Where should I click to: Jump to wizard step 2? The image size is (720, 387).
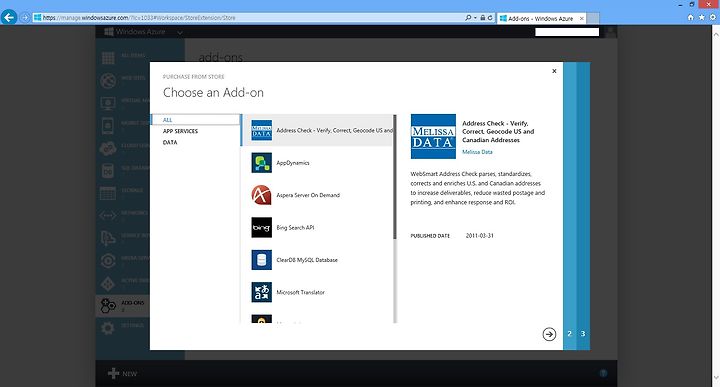click(570, 334)
